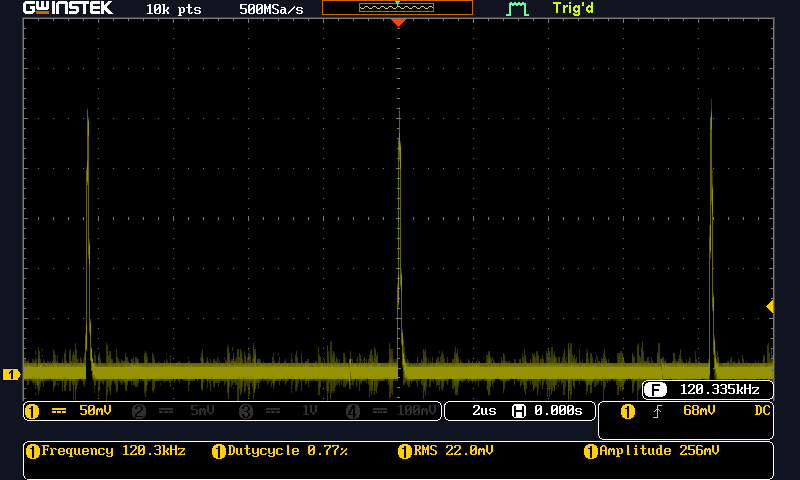Click the yellow trigger level arrow
The height and width of the screenshot is (480, 800).
pos(770,307)
